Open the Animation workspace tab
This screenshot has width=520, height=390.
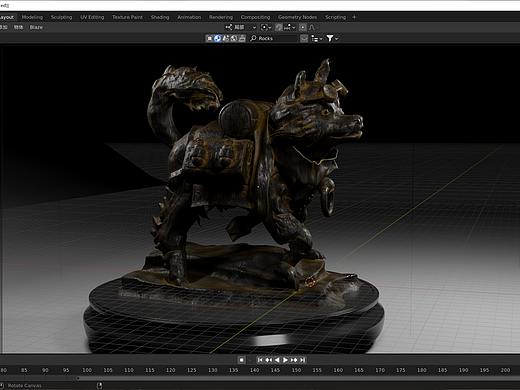coord(189,17)
